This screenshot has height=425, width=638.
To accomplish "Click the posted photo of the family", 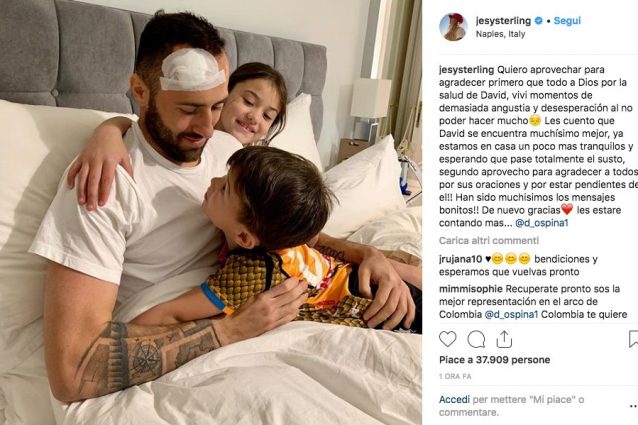I will tap(211, 212).
